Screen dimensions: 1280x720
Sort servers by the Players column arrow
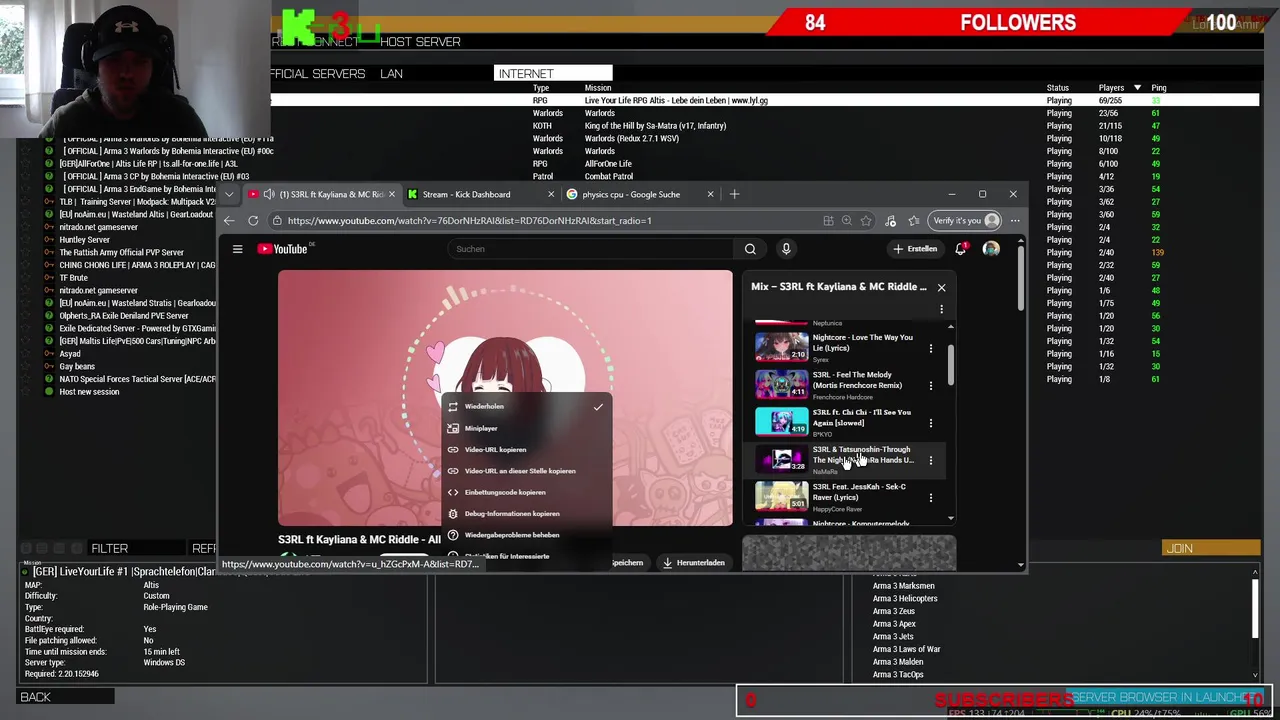1137,88
